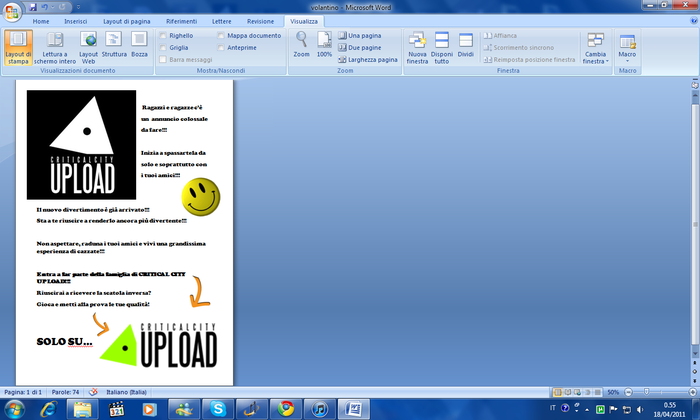Click the zoom out minus button
Screen dimensions: 700x420
[x=628, y=392]
